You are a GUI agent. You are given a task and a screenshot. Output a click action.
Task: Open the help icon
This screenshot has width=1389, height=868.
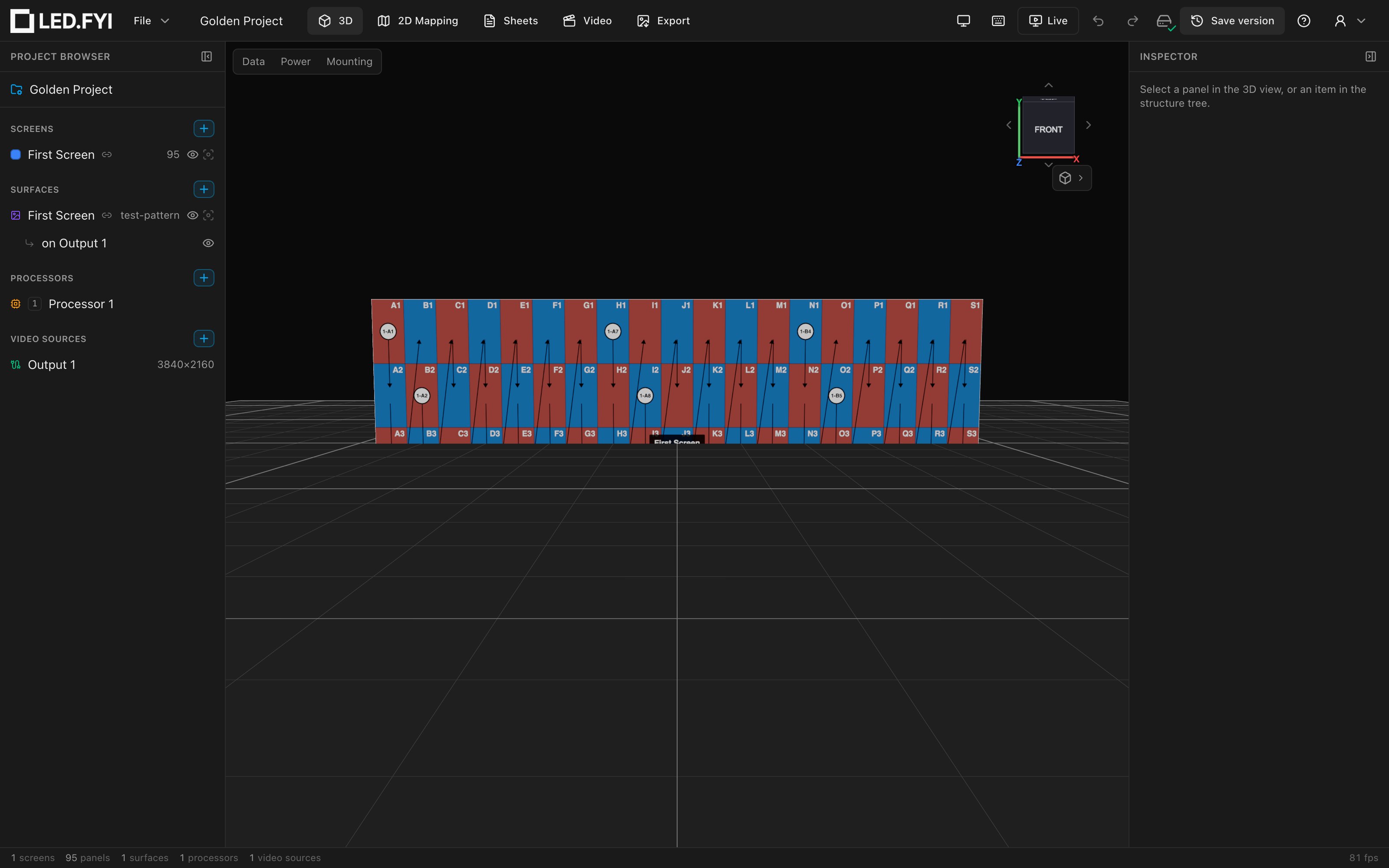[1303, 21]
